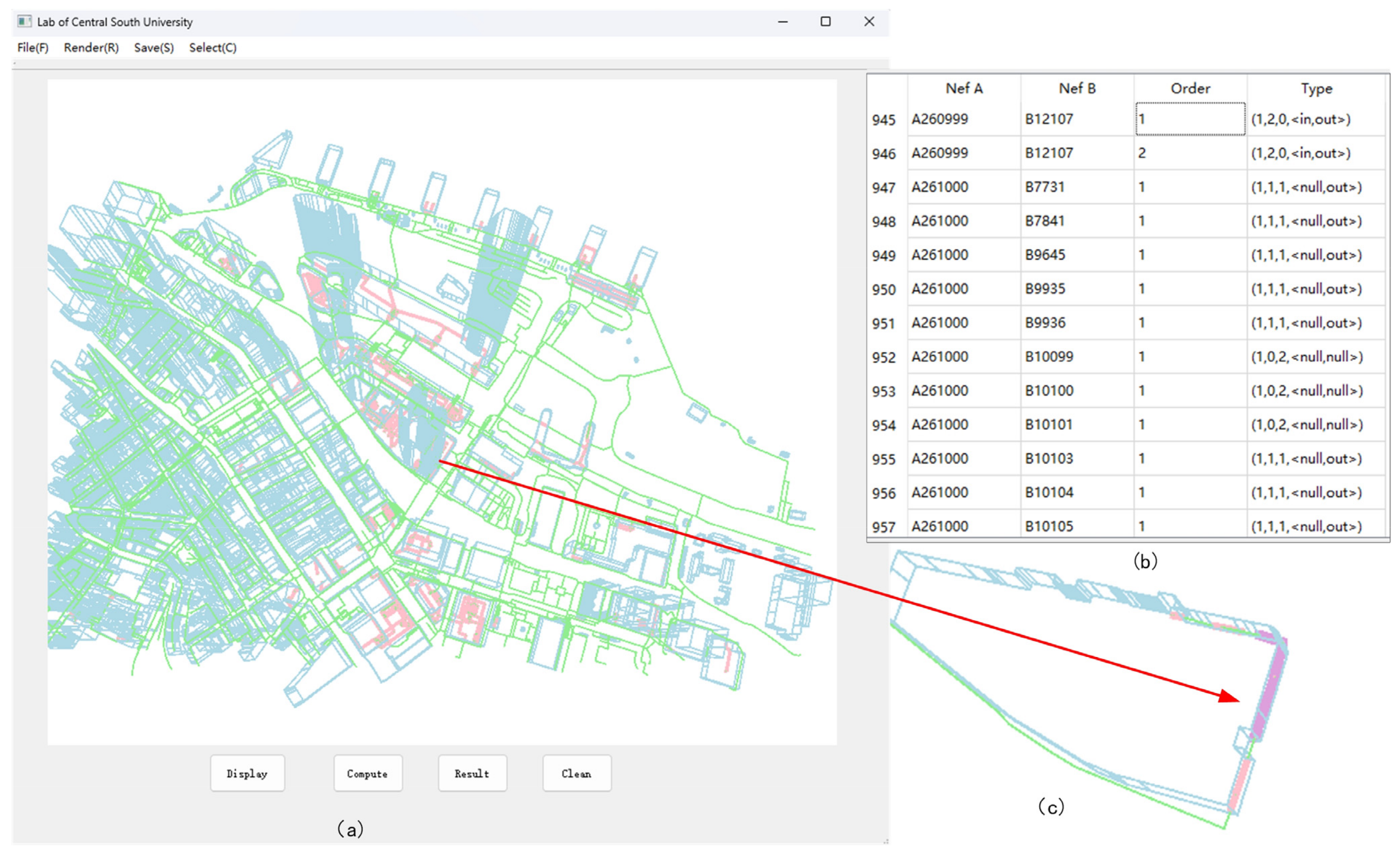1400x855 pixels.
Task: Maximize the Lab of Central South University window
Action: 826,21
